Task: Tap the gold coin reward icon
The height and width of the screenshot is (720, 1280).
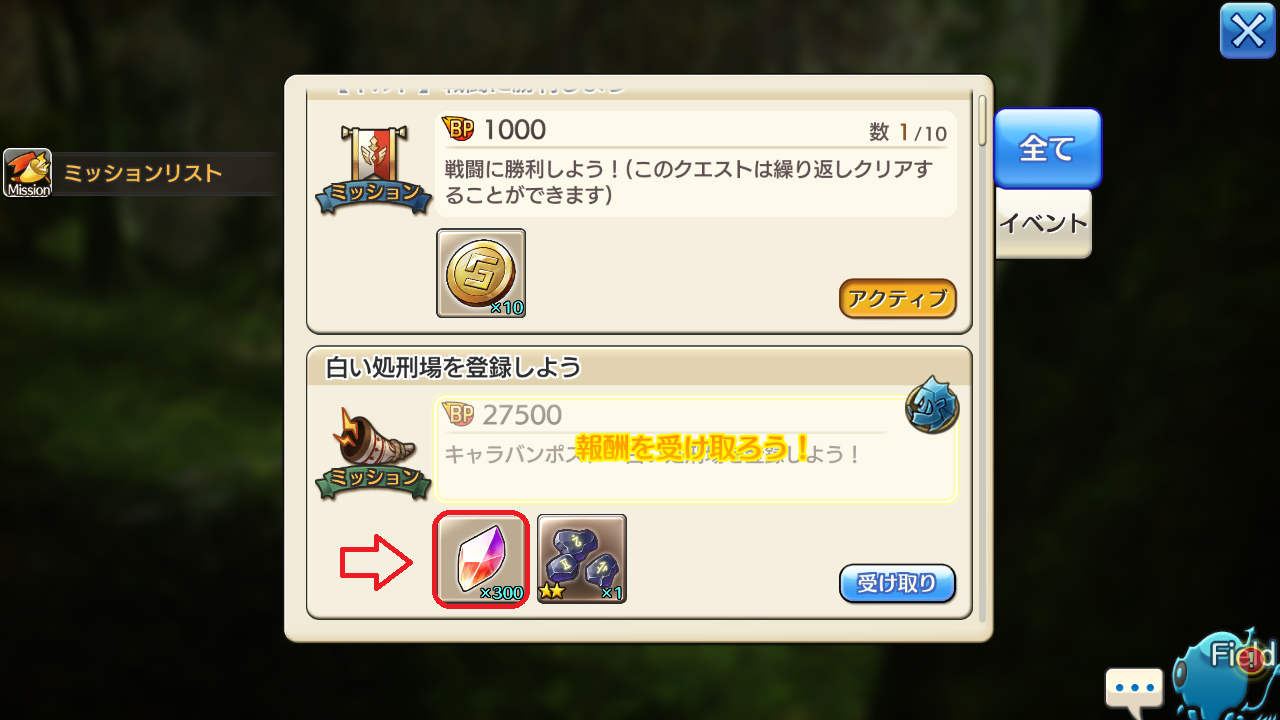Action: tap(481, 273)
